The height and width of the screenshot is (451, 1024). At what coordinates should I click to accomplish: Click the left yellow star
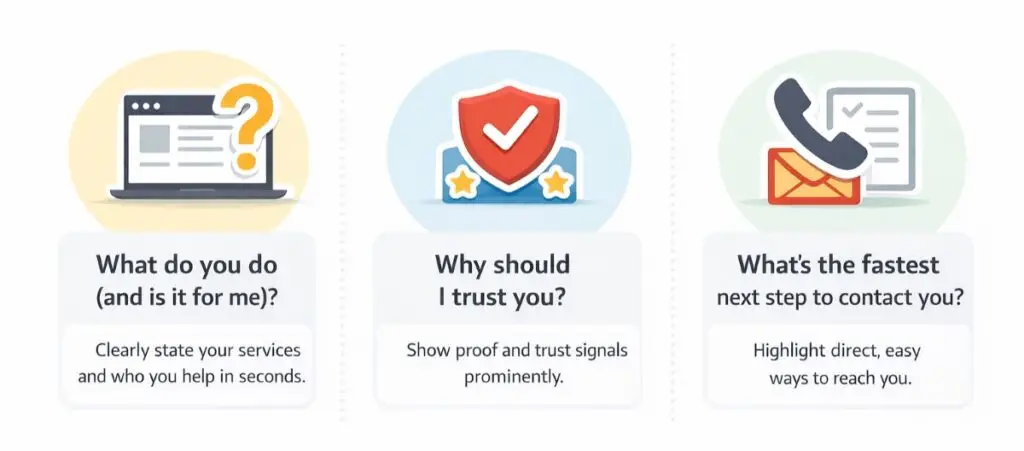pyautogui.click(x=462, y=184)
